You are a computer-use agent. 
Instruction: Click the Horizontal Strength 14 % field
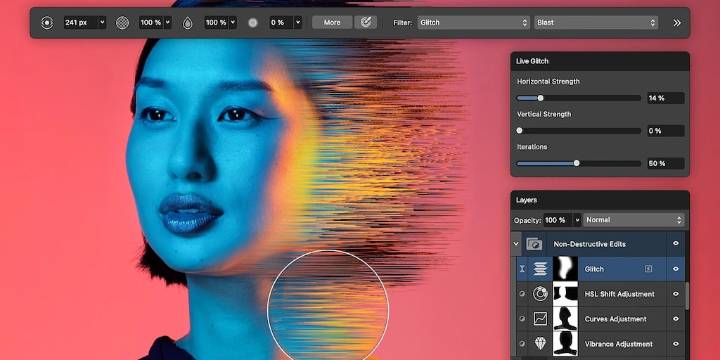coord(665,98)
